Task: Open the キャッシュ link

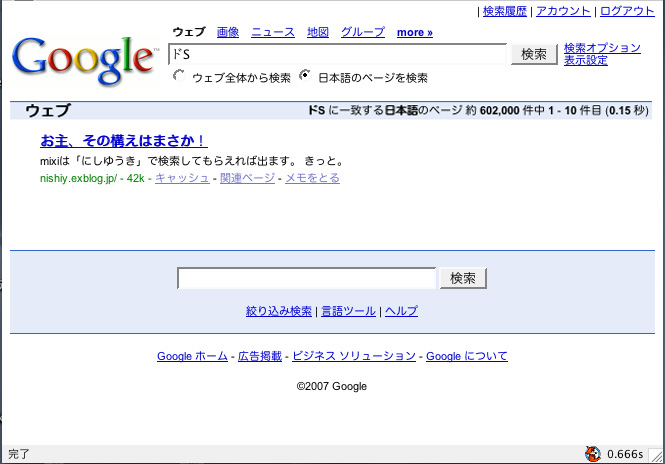Action: point(182,178)
